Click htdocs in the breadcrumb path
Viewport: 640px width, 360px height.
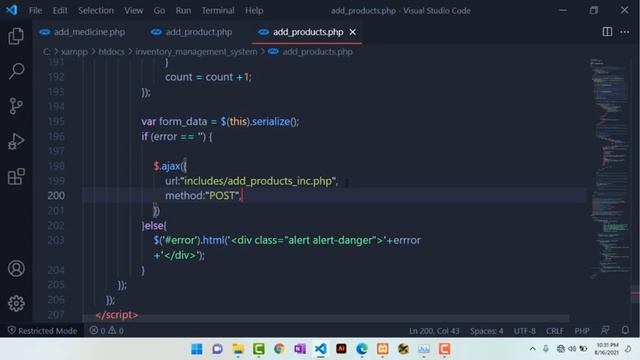111,52
